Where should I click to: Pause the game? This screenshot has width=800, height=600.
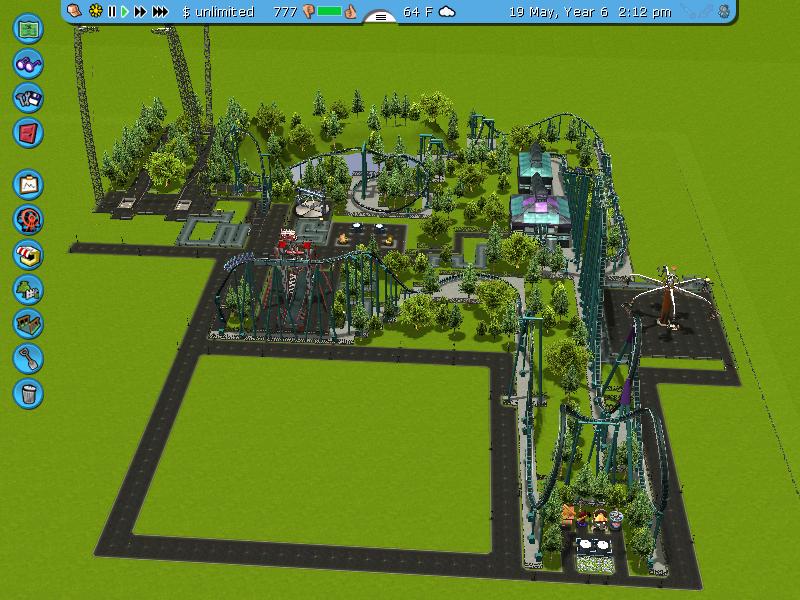[112, 11]
